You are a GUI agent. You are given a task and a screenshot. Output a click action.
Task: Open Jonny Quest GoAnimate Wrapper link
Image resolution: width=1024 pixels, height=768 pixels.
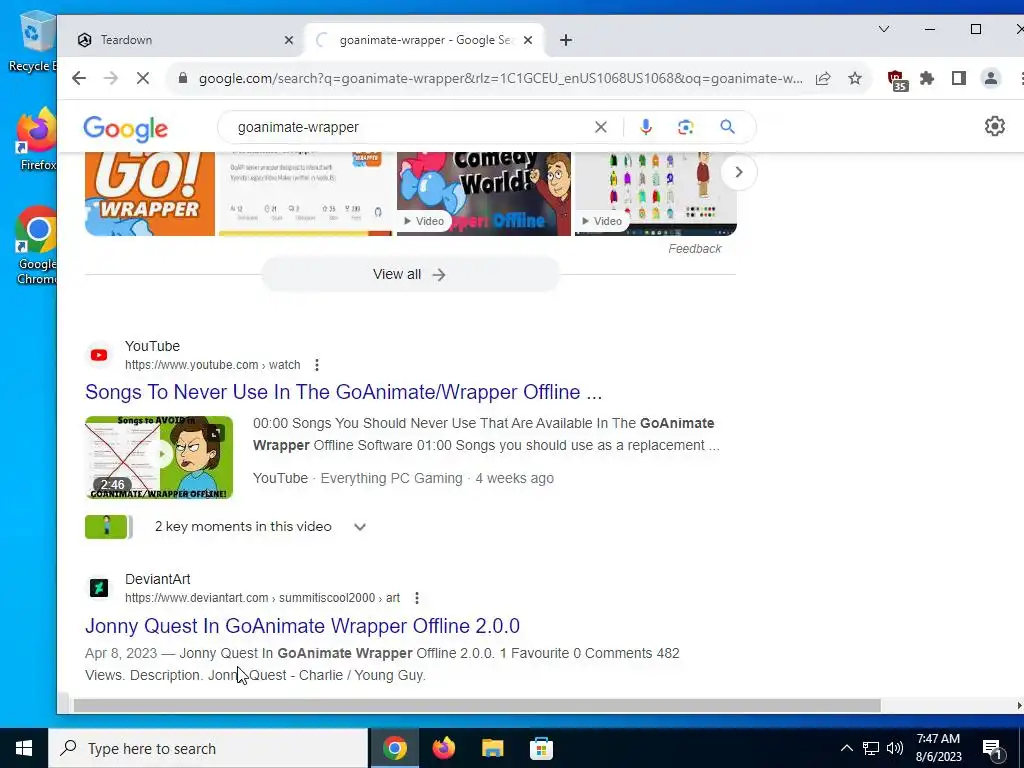click(x=302, y=626)
